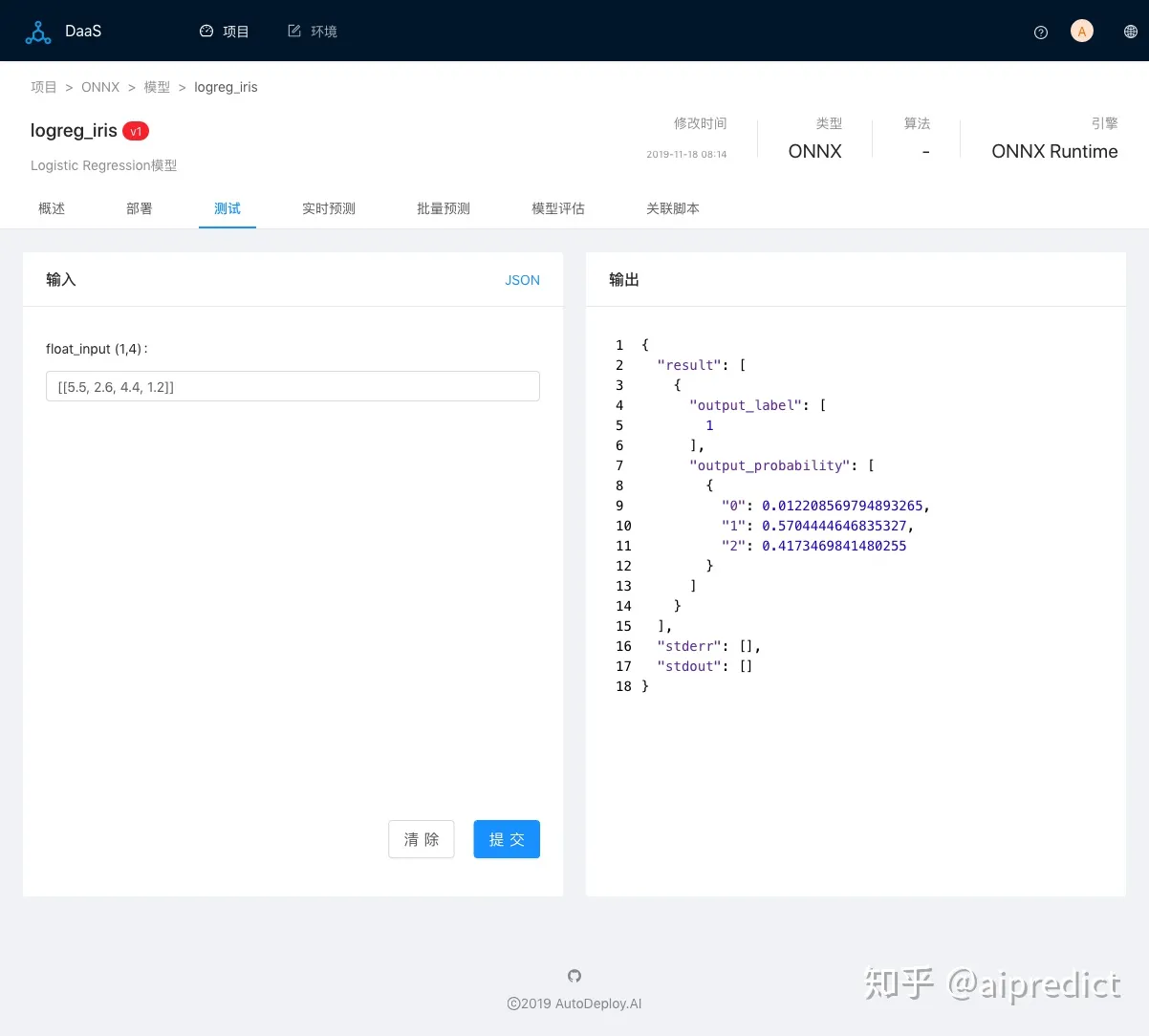Click probability value 0.012208569794893265
The width and height of the screenshot is (1149, 1036).
(842, 506)
